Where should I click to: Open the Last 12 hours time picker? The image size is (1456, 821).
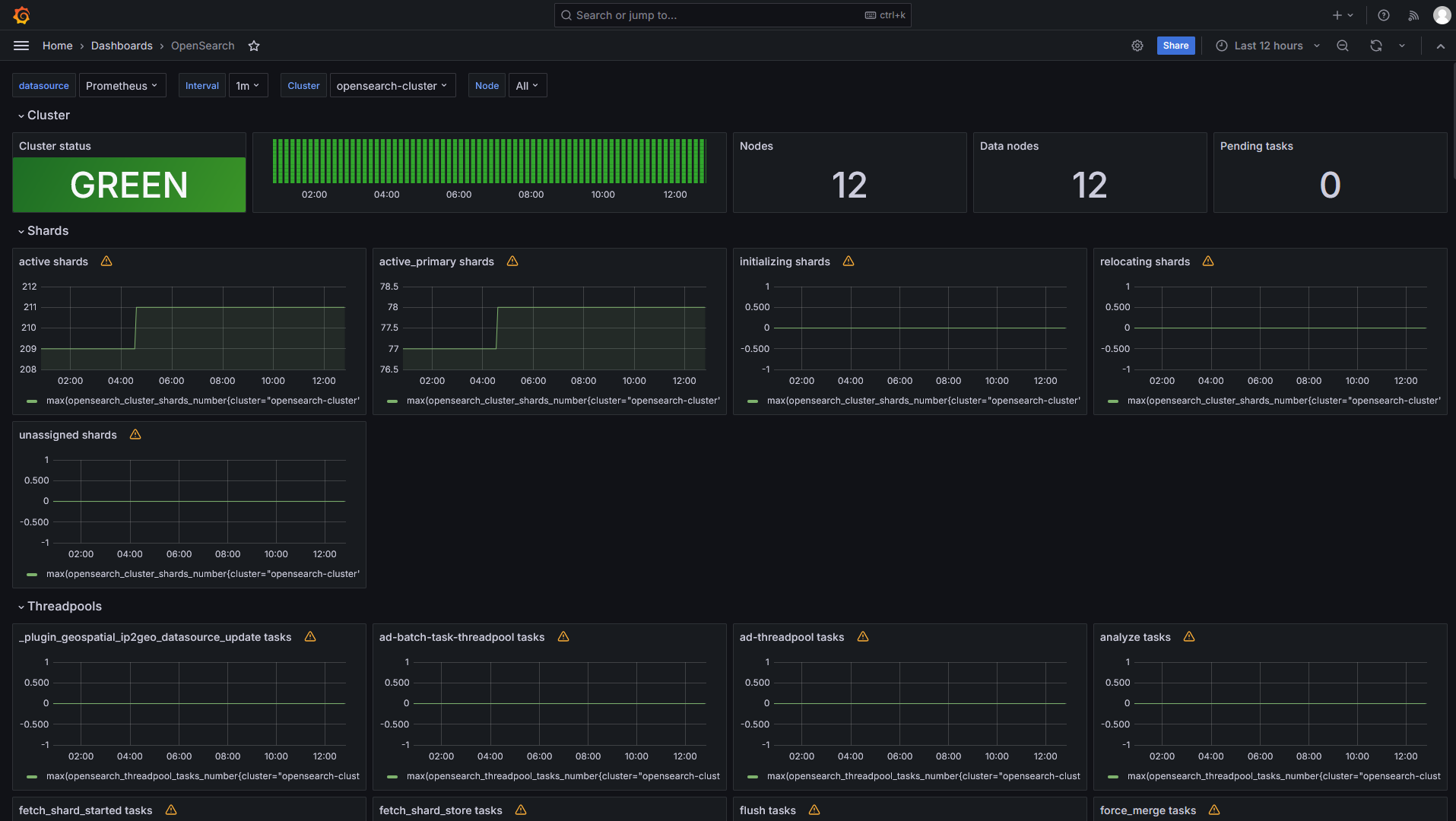click(1267, 46)
